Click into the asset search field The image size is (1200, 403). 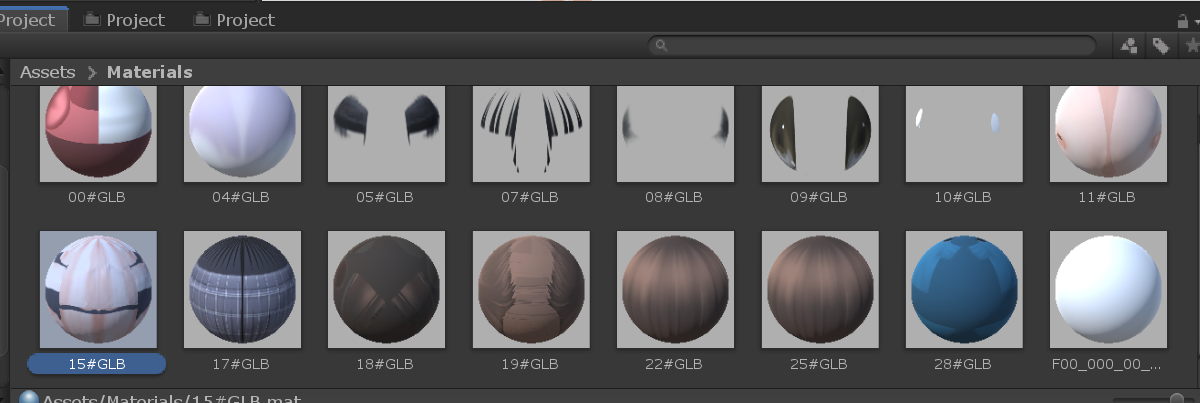pos(880,46)
